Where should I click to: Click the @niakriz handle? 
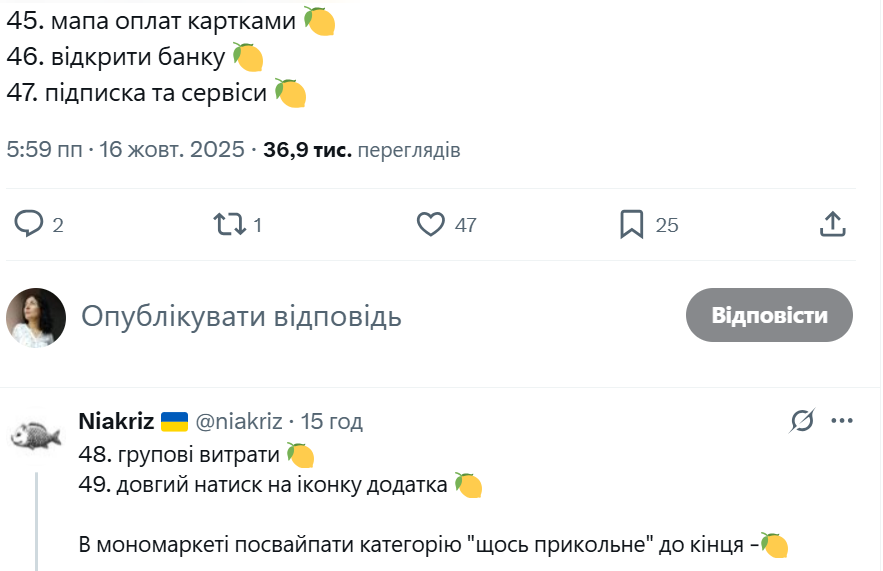tap(238, 421)
